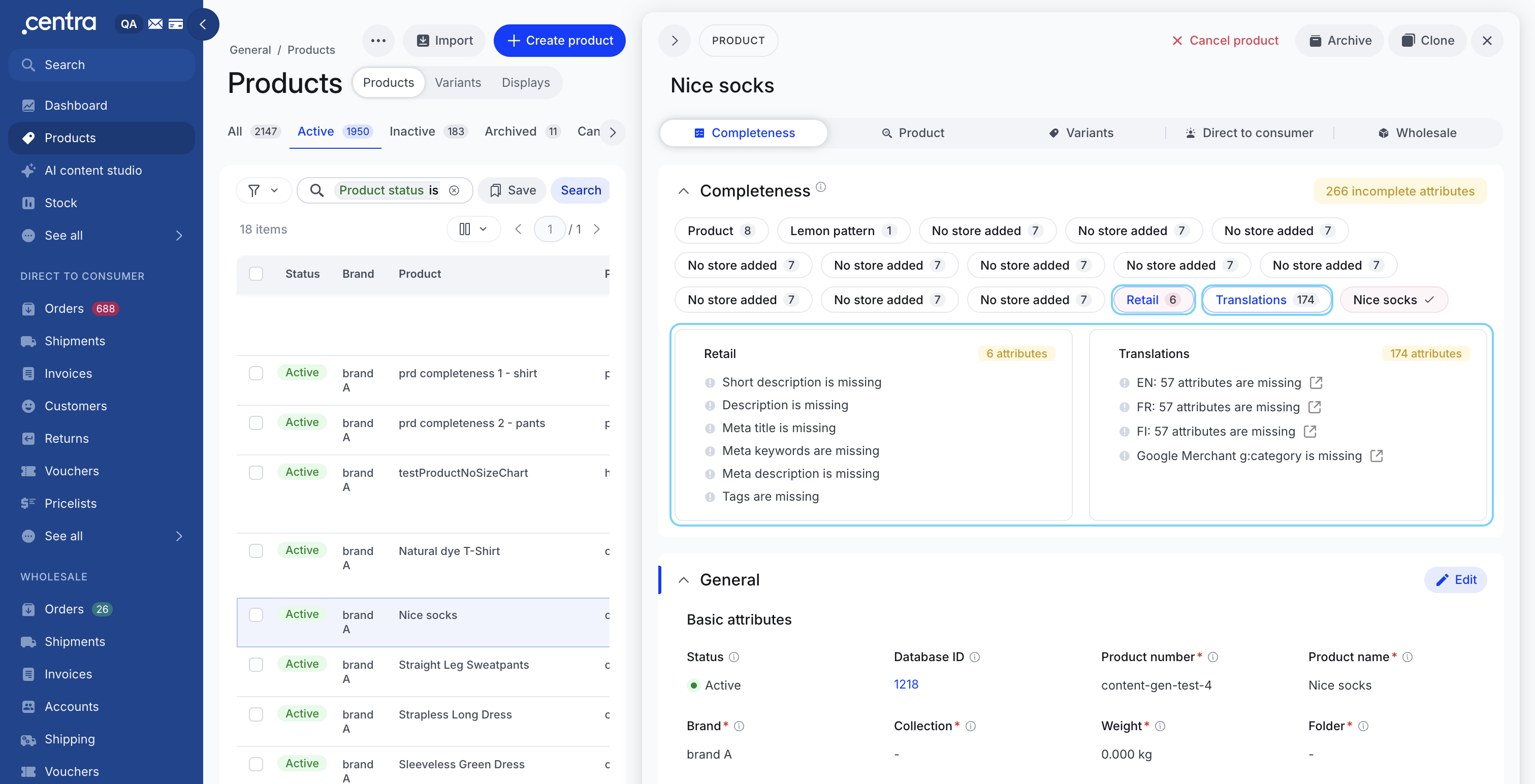Click the Create product button
This screenshot has height=784, width=1535.
[x=560, y=41]
